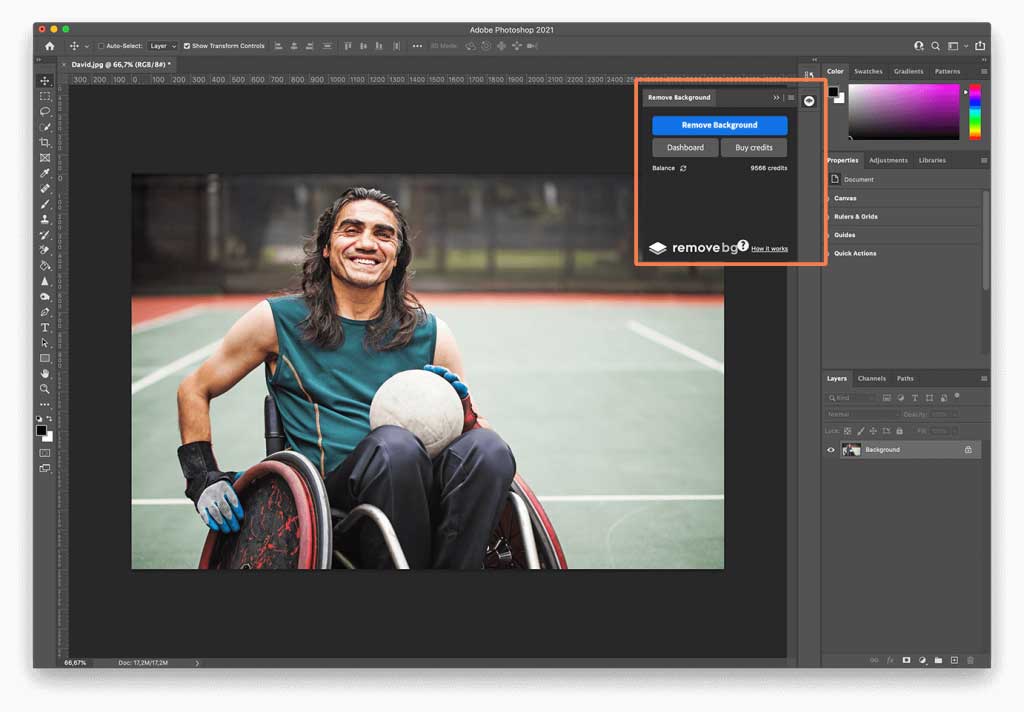
Task: Click the blue Remove Background button
Action: coord(720,125)
